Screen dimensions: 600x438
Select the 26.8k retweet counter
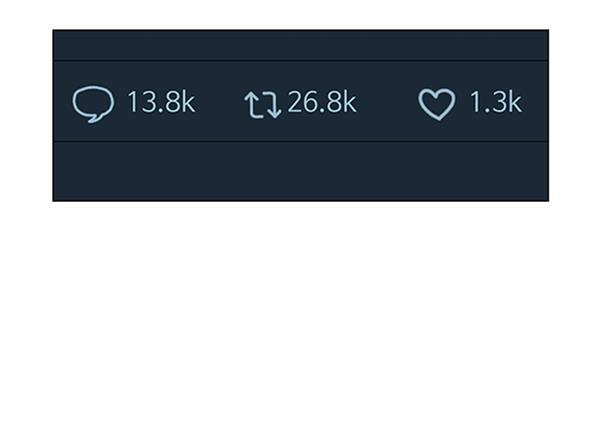[322, 102]
